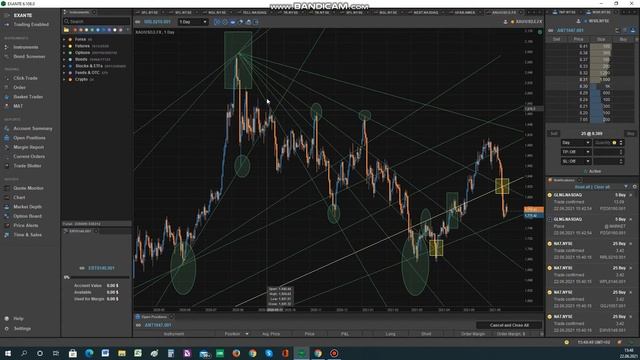The width and height of the screenshot is (640, 360).
Task: Open Microsoft Edge from the taskbar
Action: coord(89,353)
